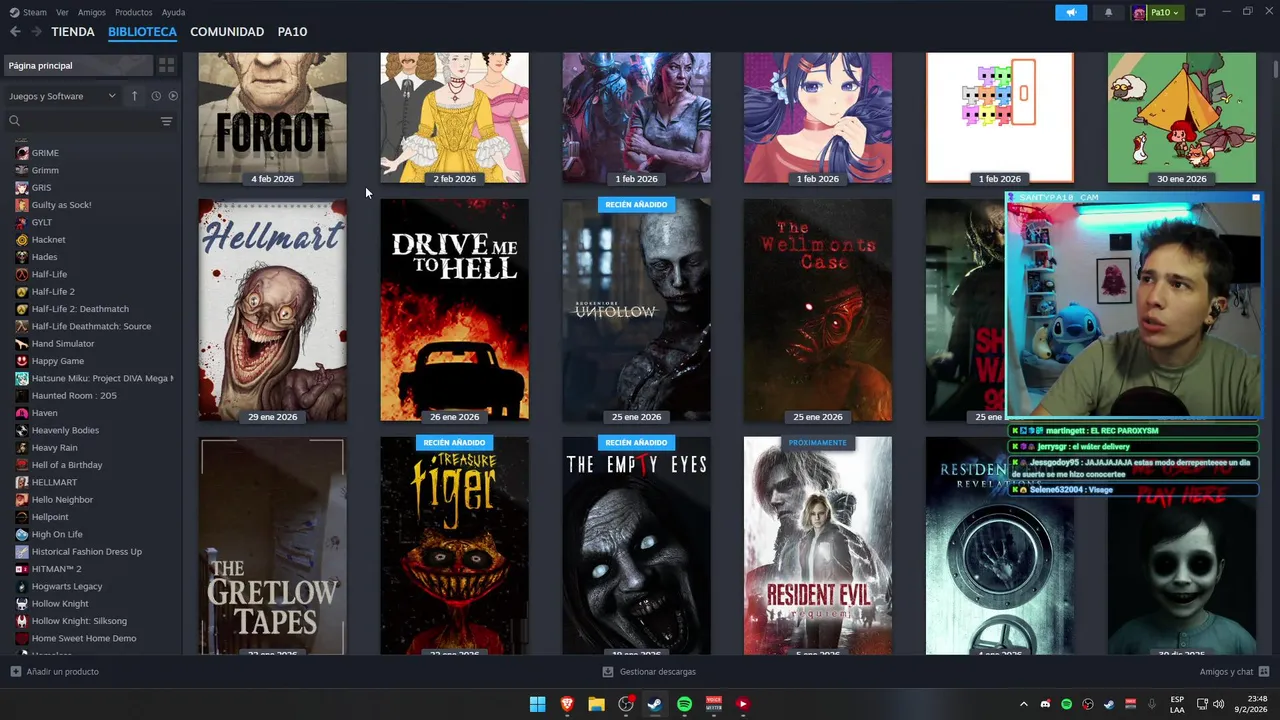This screenshot has height=720, width=1280.
Task: Open Amigos y chat
Action: 1234,672
